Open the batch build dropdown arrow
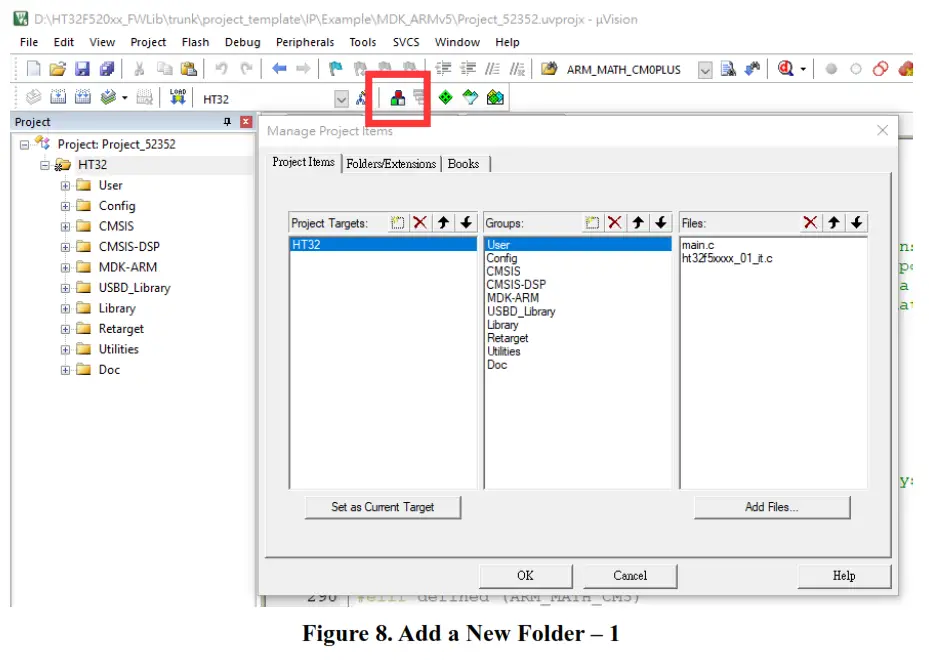The height and width of the screenshot is (669, 929). click(x=124, y=97)
